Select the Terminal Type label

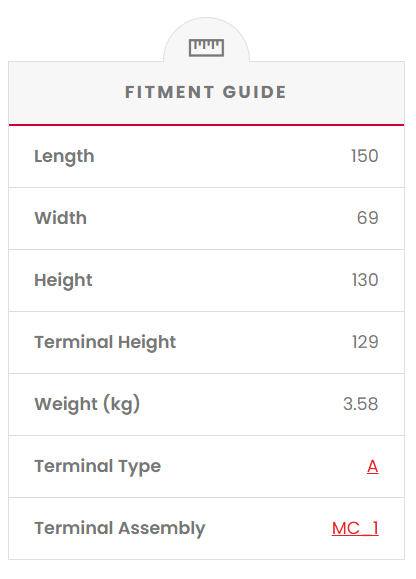tap(98, 467)
